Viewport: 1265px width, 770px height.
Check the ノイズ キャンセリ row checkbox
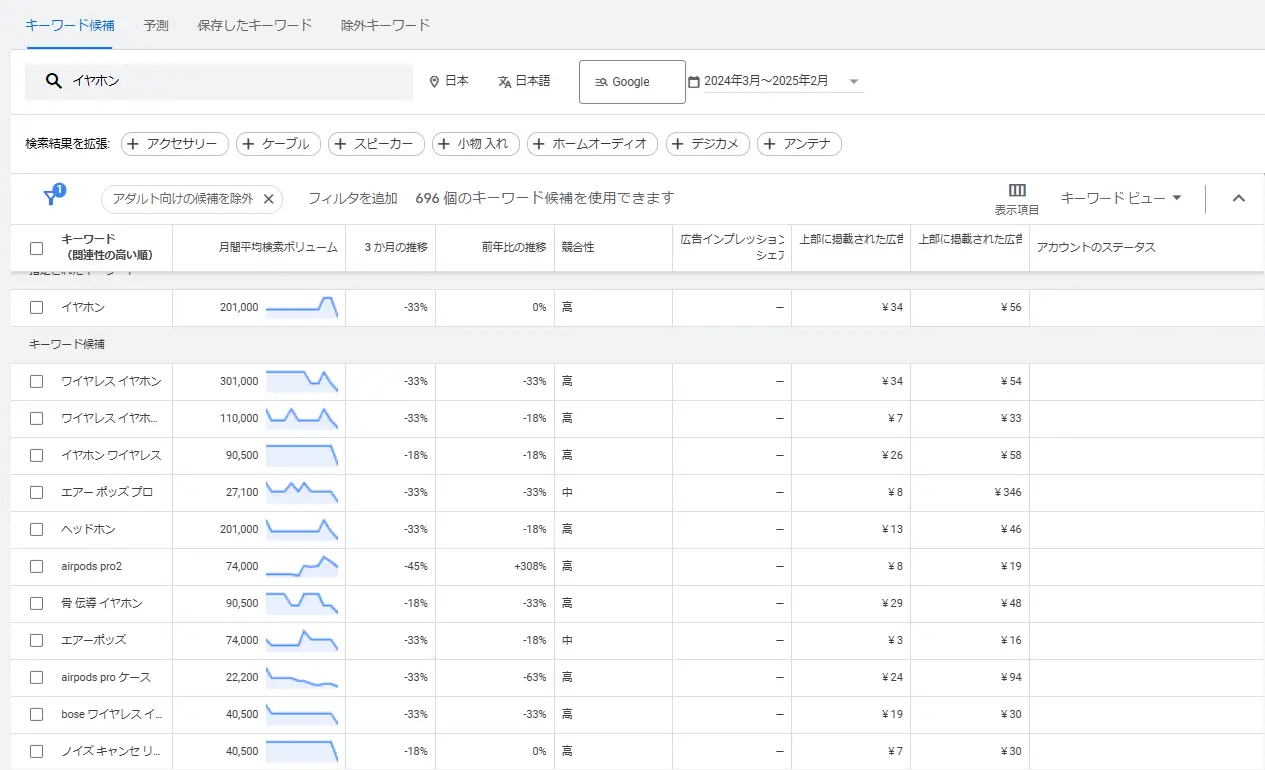tap(37, 751)
